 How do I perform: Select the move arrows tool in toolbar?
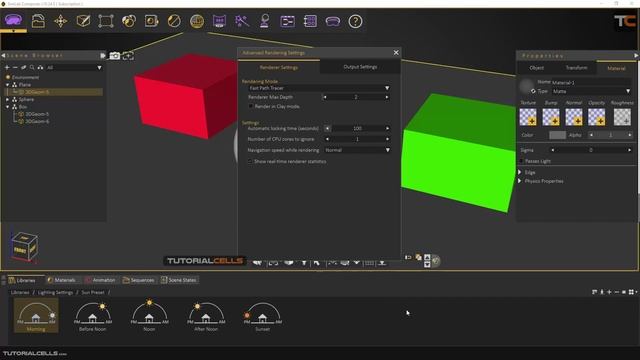click(61, 21)
